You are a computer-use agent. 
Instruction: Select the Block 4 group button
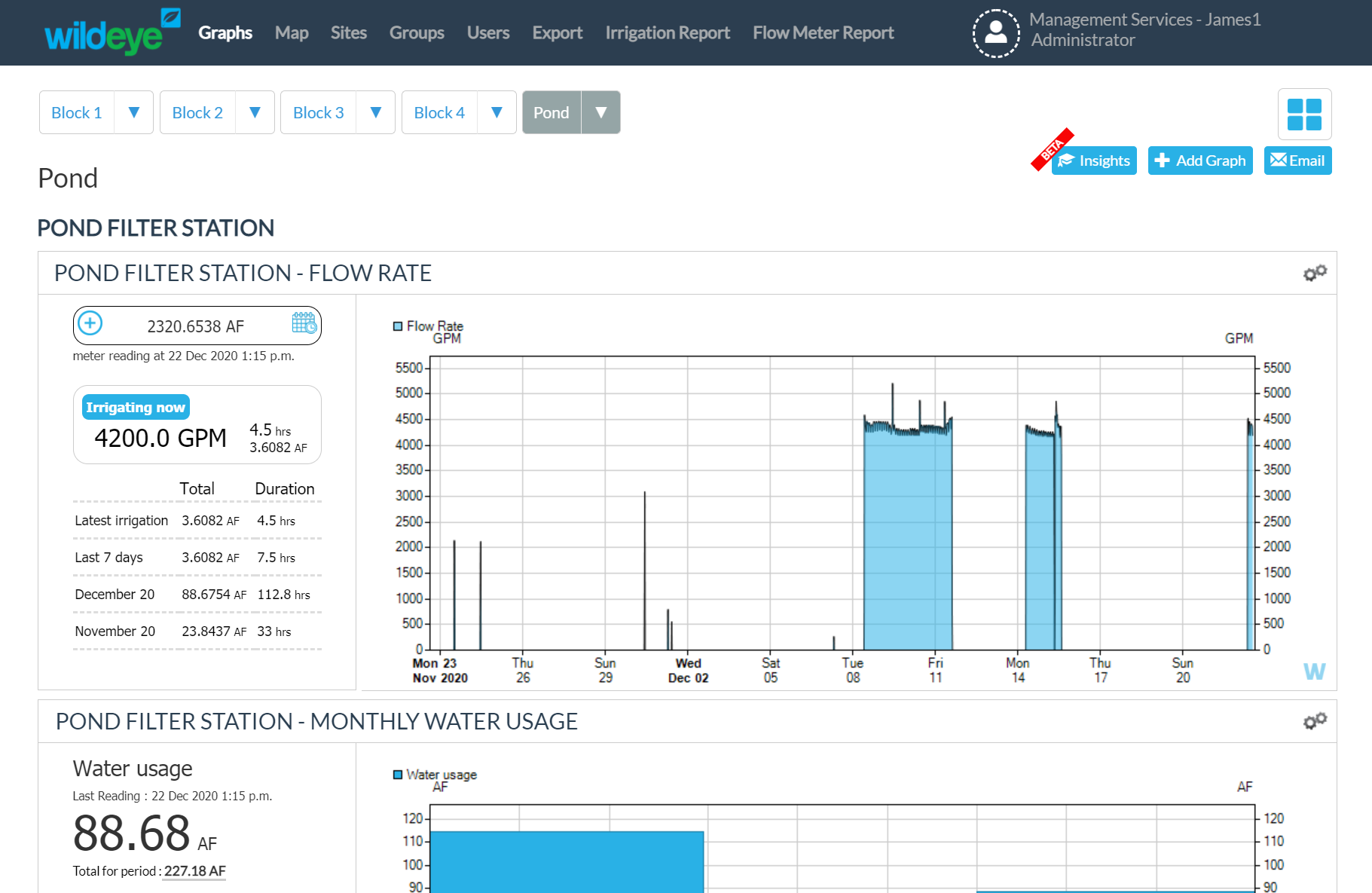click(439, 112)
